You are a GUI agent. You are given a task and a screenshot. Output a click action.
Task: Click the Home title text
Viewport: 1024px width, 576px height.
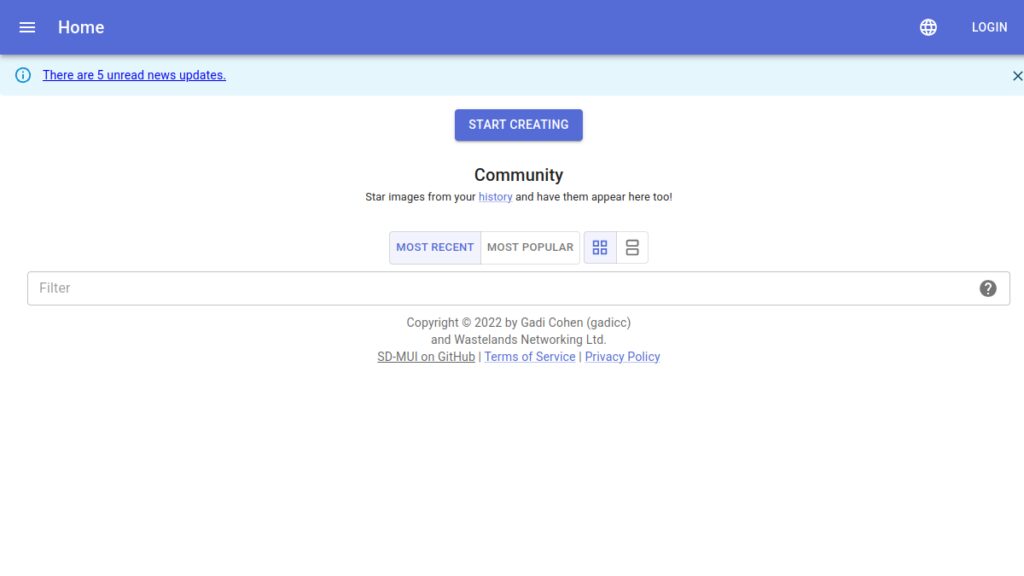coord(81,27)
